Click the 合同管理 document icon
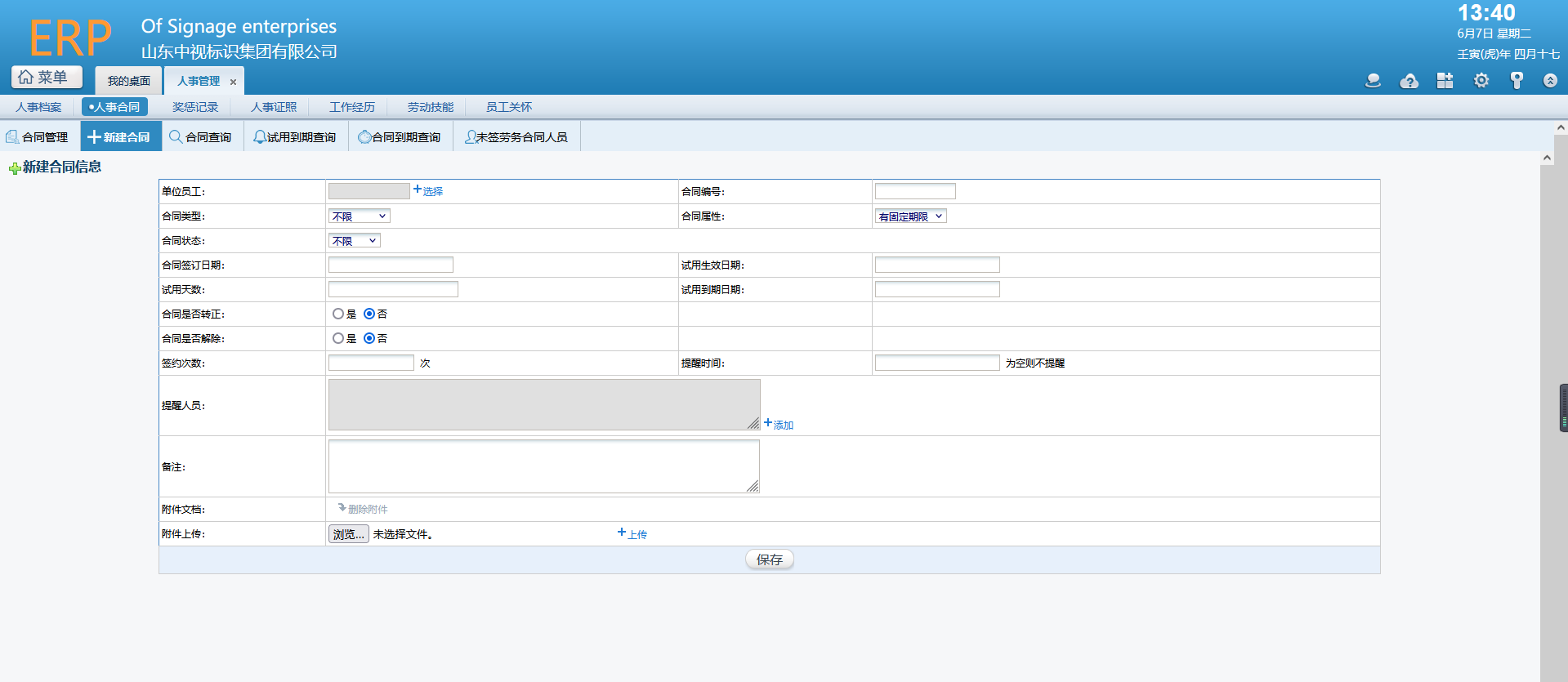The height and width of the screenshot is (682, 1568). pos(12,136)
